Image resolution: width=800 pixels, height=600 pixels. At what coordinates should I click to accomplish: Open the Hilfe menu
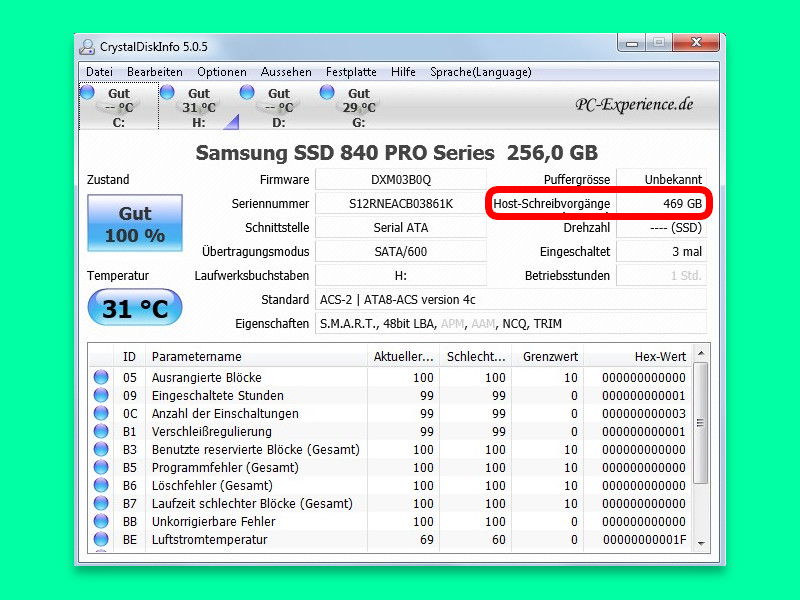click(403, 72)
